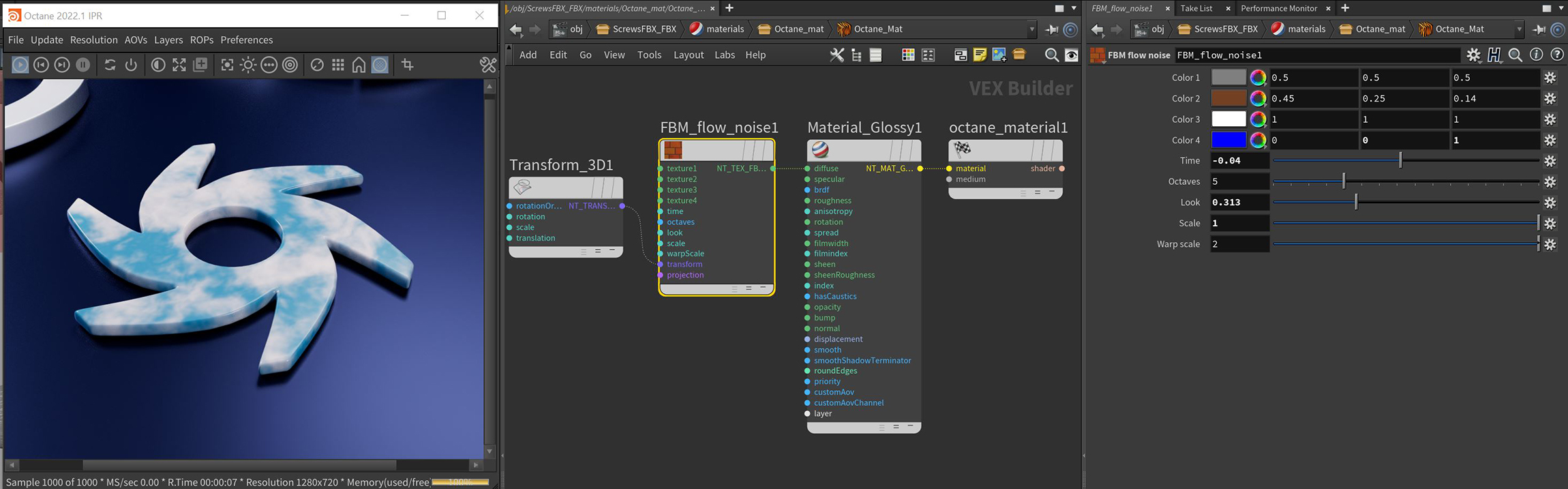Toggle the IPR grid overlay button
Screen dimensions: 1568x489
tap(337, 65)
